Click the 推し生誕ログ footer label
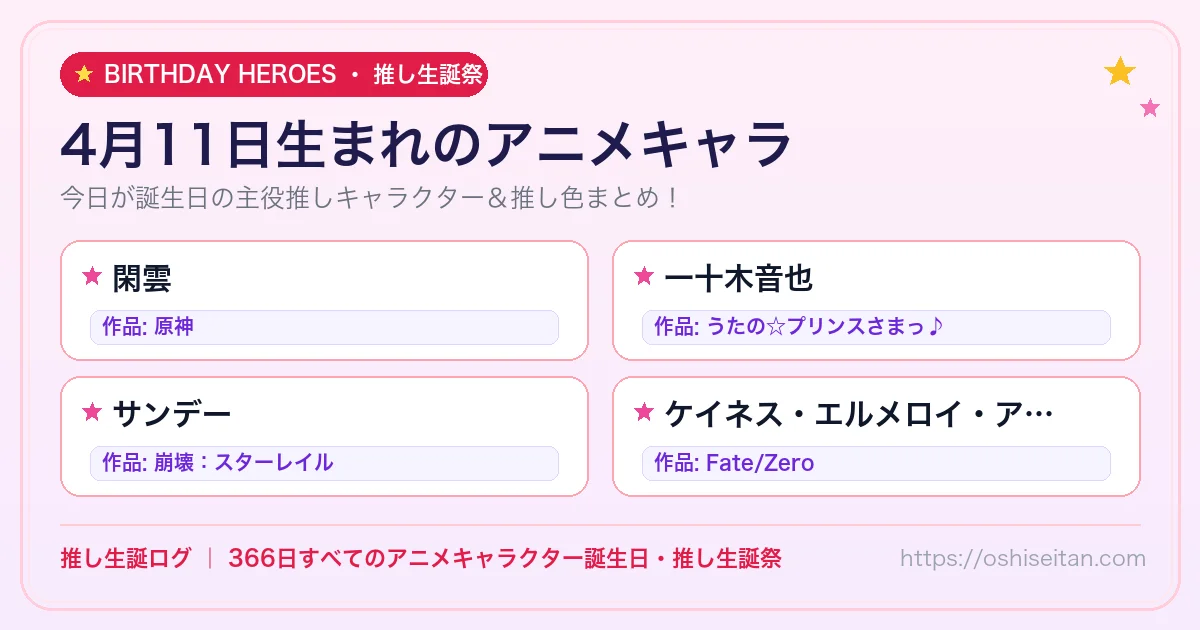The image size is (1200, 630). [125, 558]
